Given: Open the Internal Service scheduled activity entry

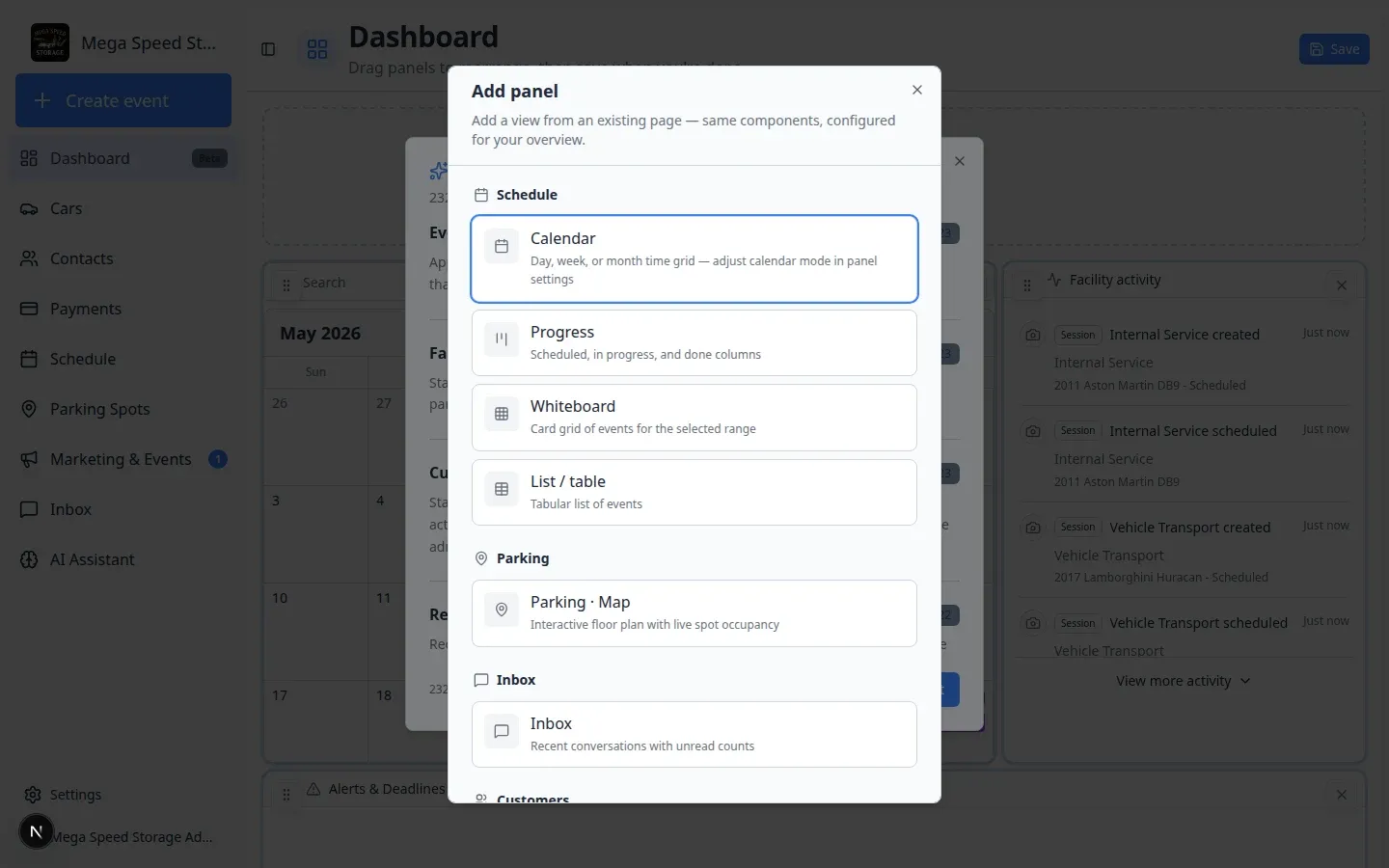Looking at the screenshot, I should coord(1185,455).
